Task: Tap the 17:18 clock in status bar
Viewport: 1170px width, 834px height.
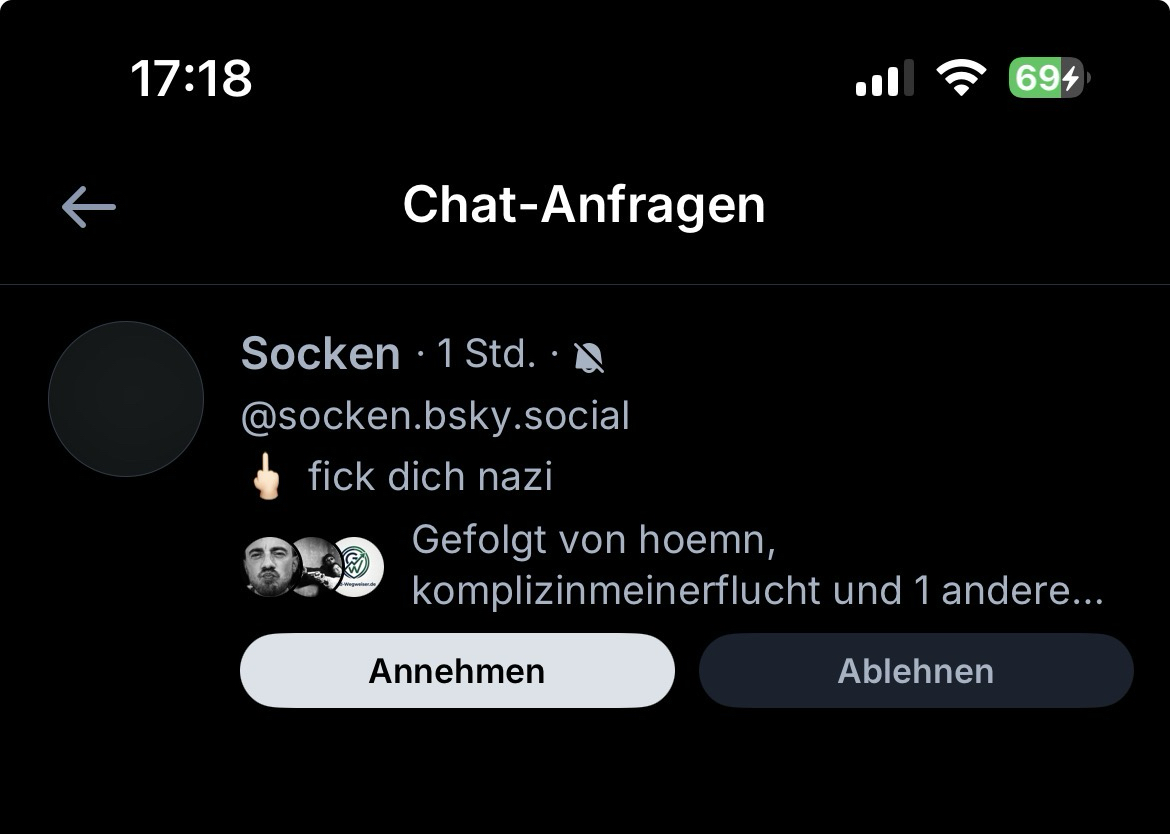Action: pyautogui.click(x=191, y=78)
